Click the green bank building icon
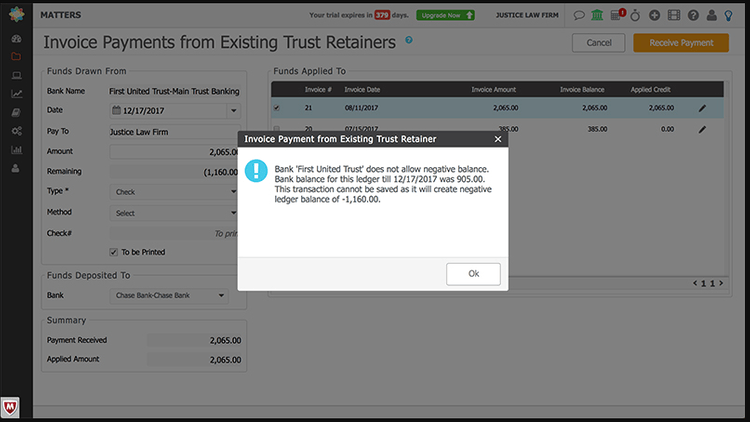This screenshot has height=422, width=750. click(x=597, y=15)
